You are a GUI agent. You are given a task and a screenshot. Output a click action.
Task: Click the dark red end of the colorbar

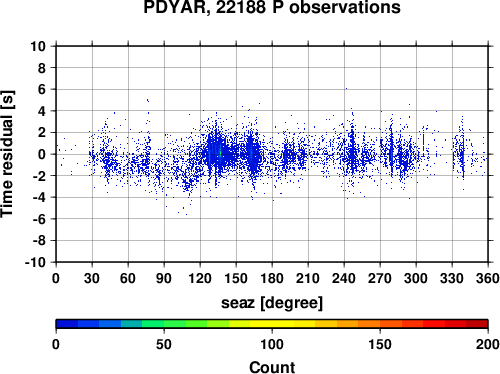477,324
